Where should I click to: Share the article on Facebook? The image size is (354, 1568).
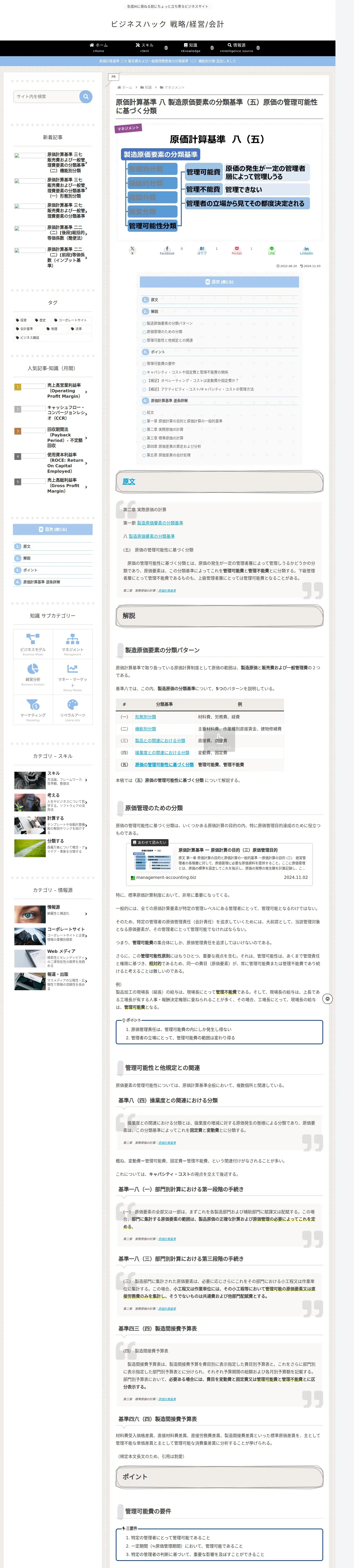point(167,250)
